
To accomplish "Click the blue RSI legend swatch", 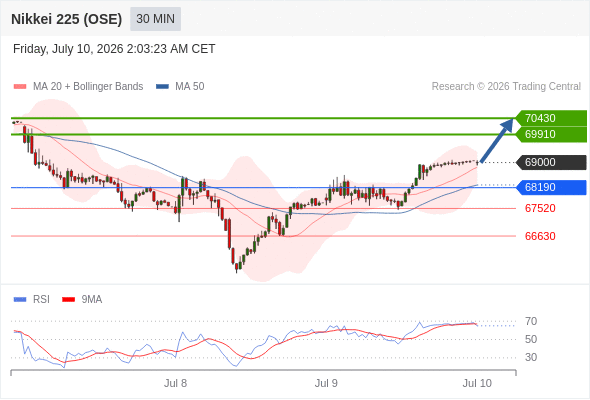I will coord(20,300).
